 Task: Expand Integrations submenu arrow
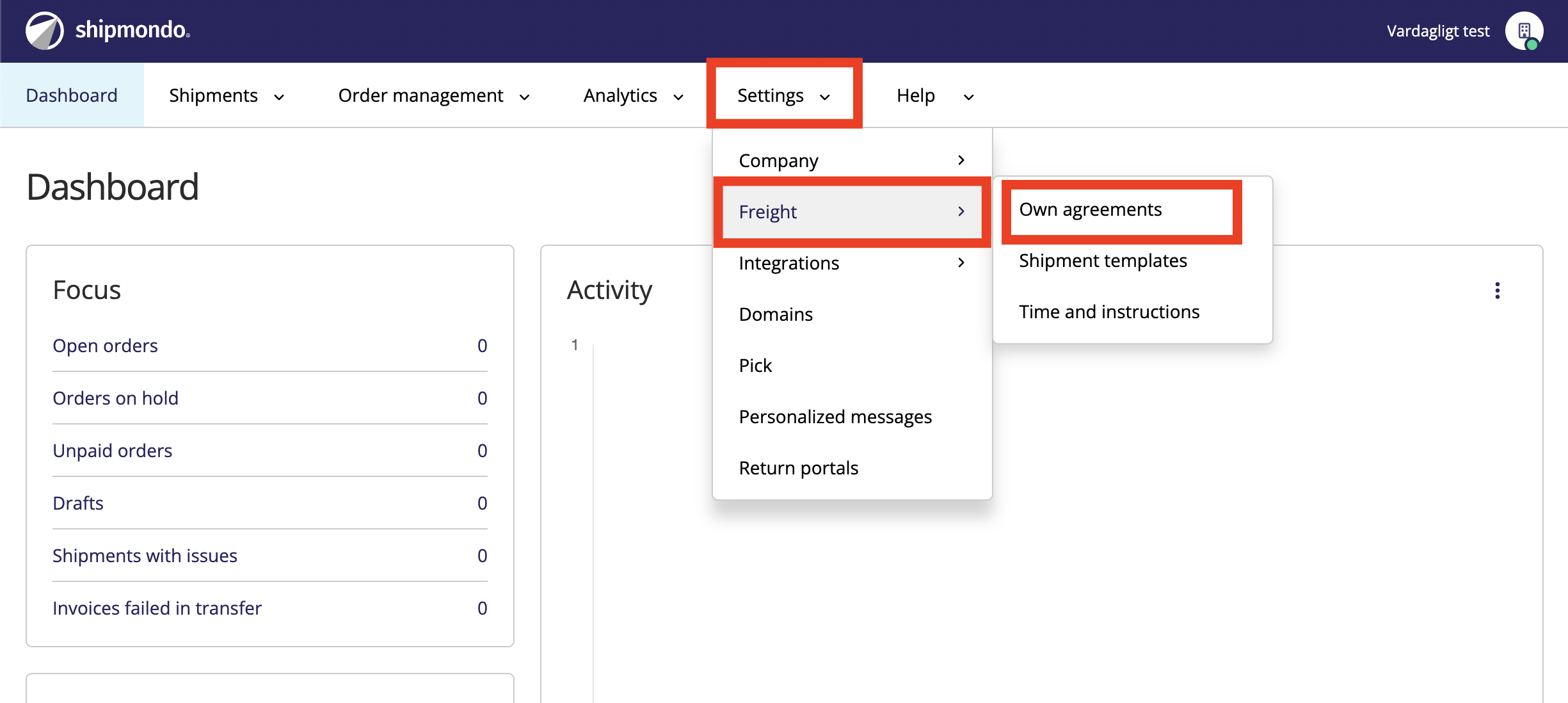click(961, 263)
